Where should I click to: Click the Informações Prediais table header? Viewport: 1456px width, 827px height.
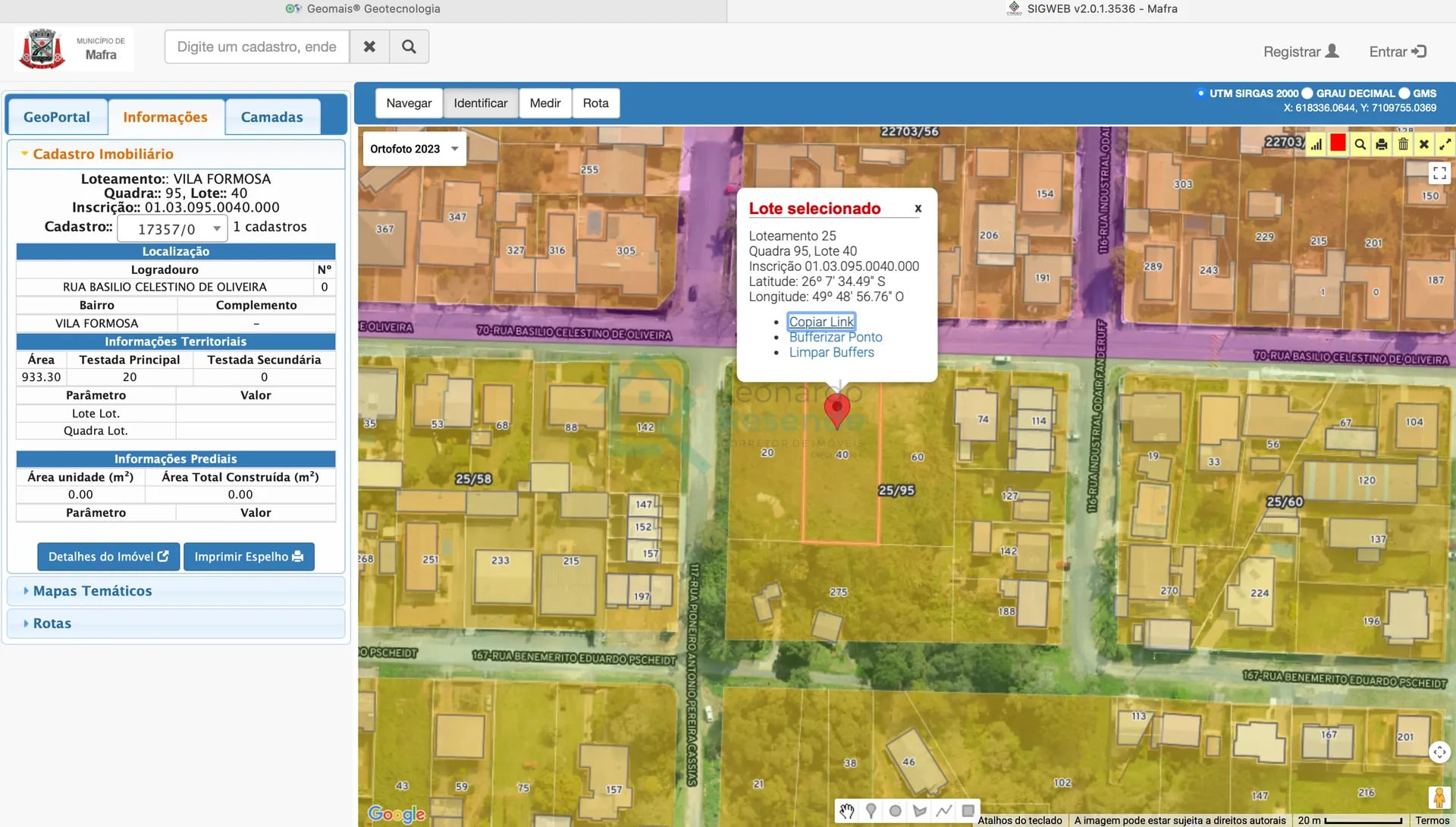click(176, 459)
